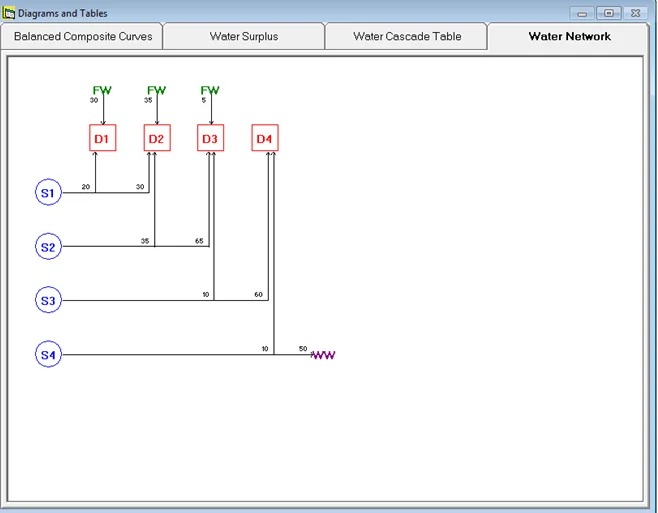Close the Diagrams and Tables window
The height and width of the screenshot is (513, 658).
[x=637, y=13]
